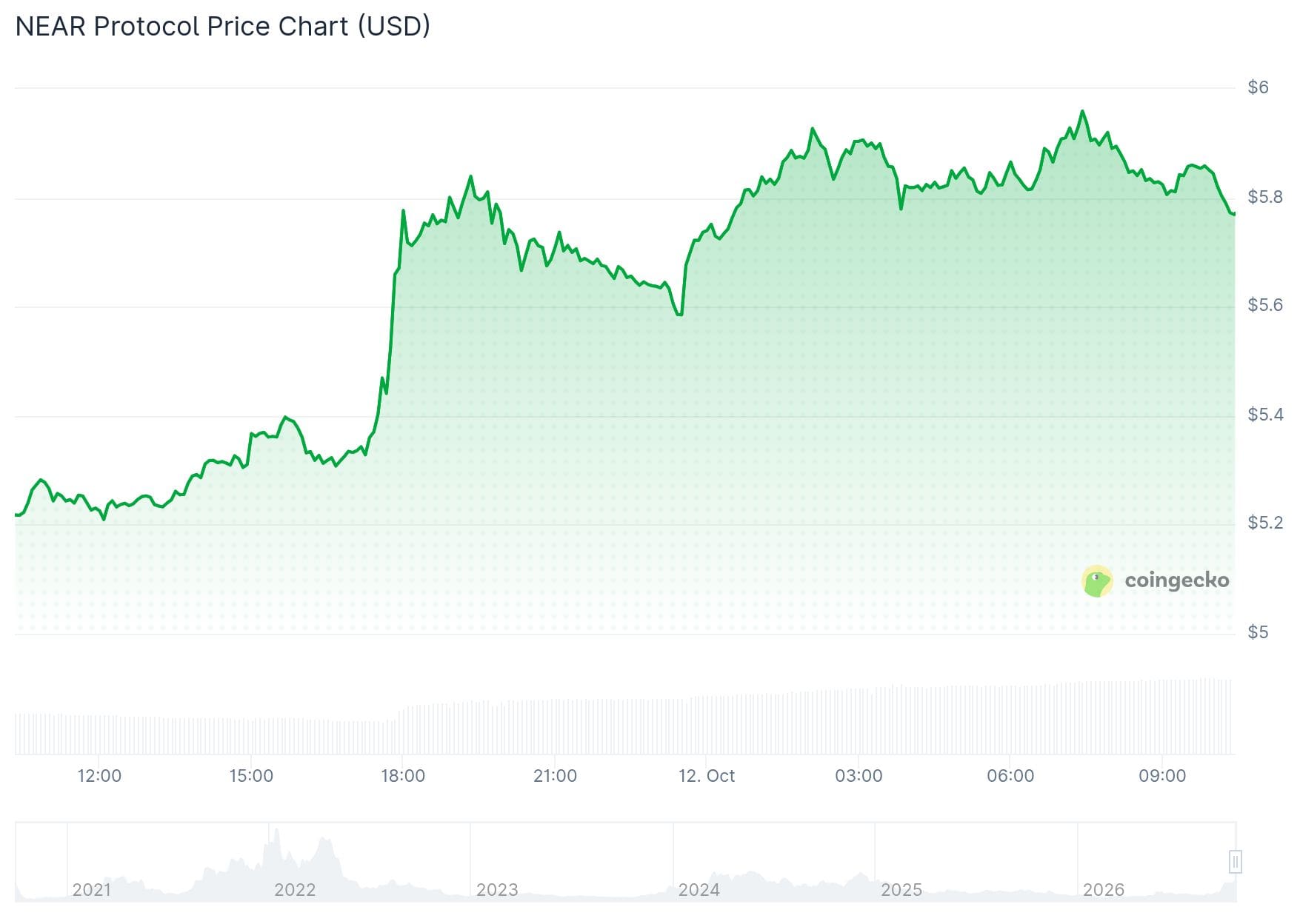
Task: Click the 12. Oct date axis label
Action: [707, 776]
